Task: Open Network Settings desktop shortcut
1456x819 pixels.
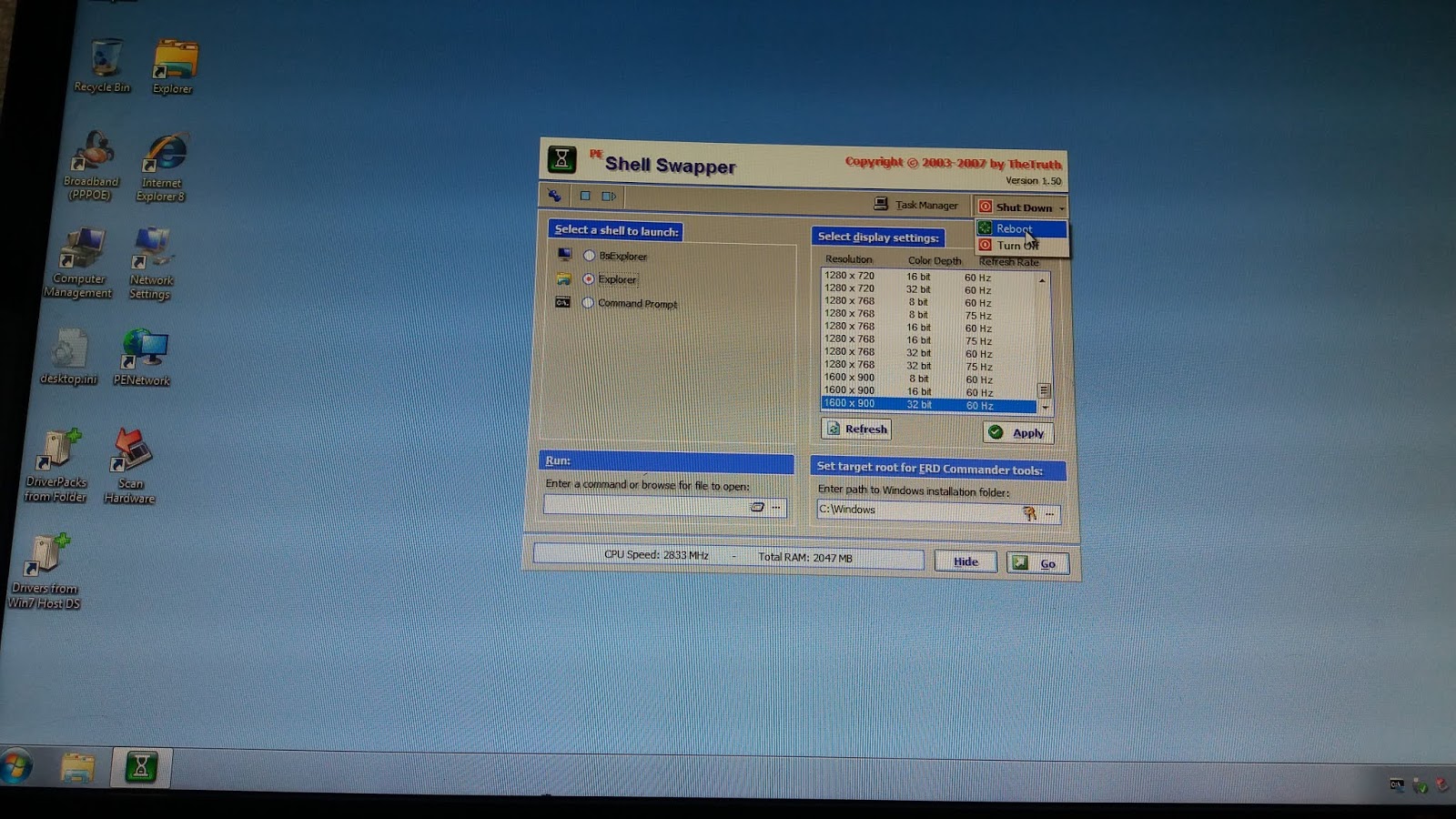Action: point(150,264)
